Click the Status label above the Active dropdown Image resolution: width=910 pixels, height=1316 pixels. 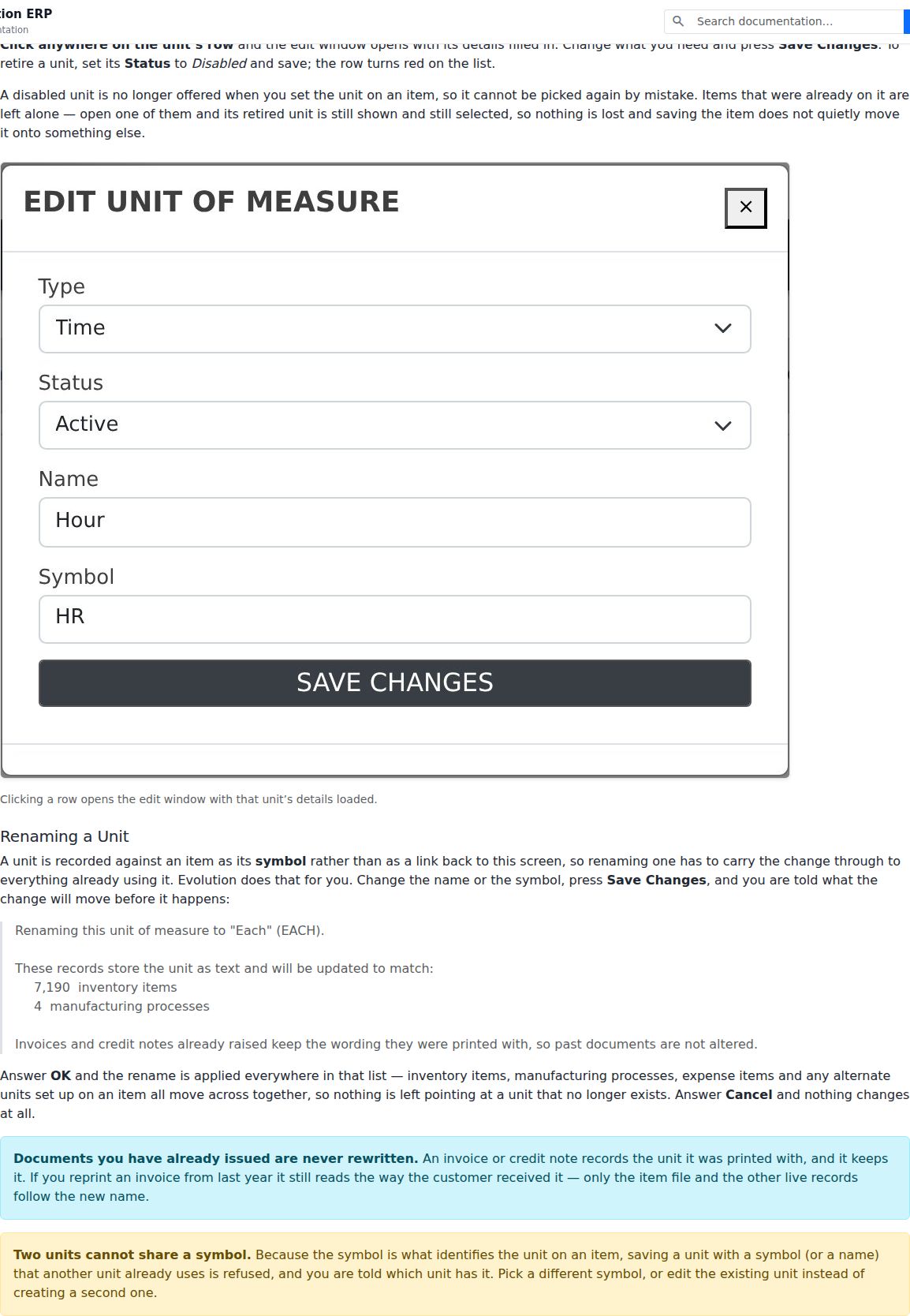71,383
